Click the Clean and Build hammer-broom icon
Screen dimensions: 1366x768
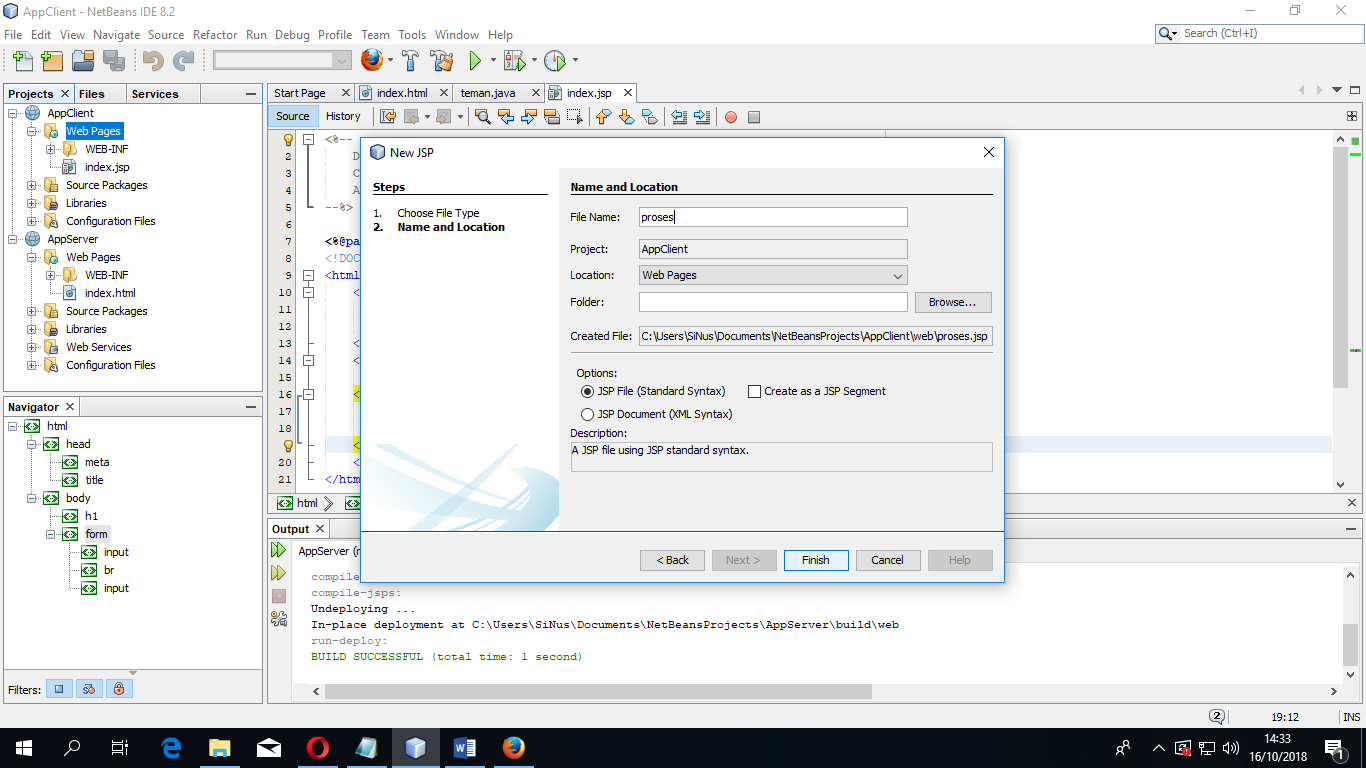[x=442, y=61]
